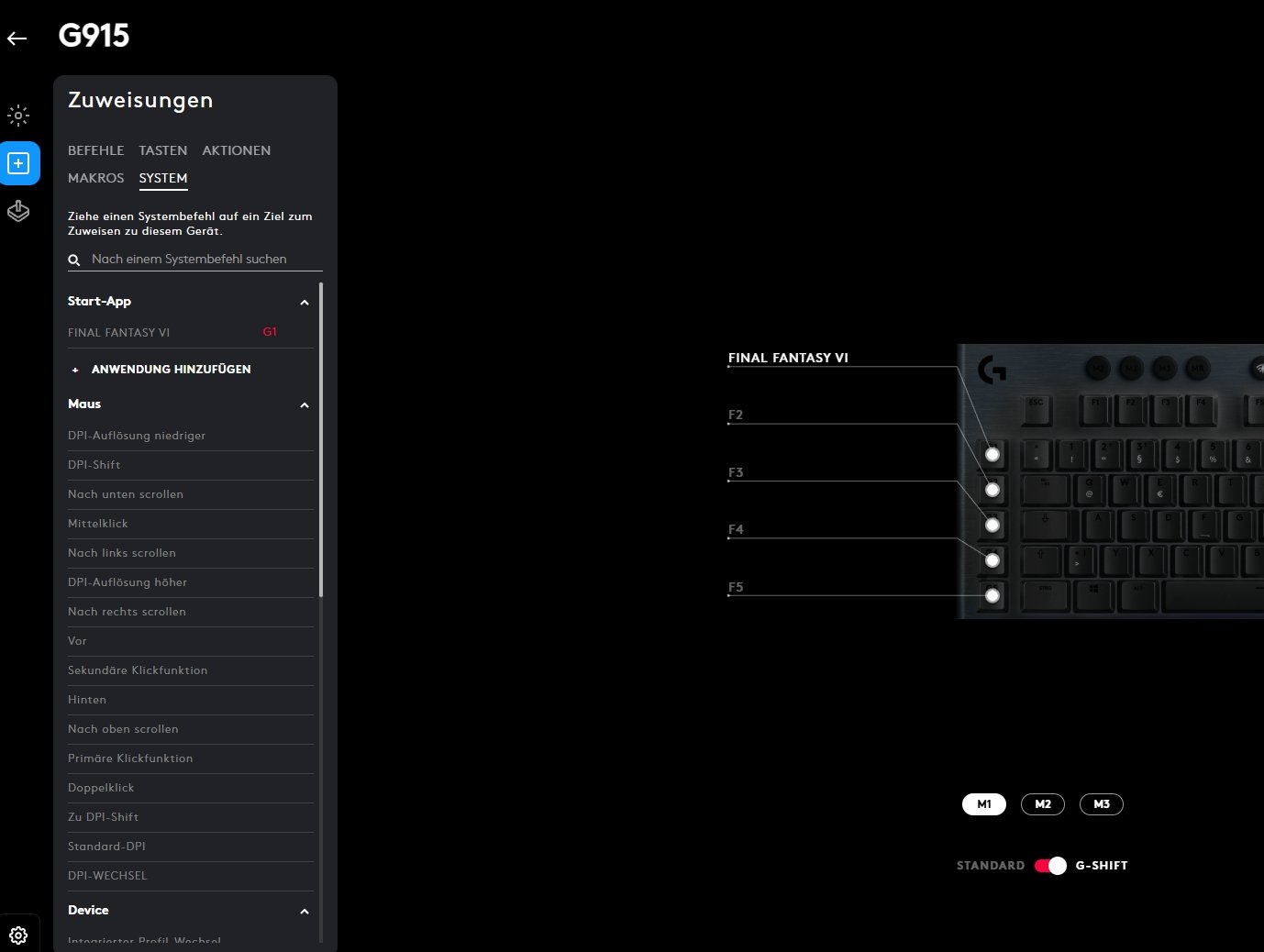Image resolution: width=1264 pixels, height=952 pixels.
Task: Select Doppelklick command
Action: click(191, 788)
